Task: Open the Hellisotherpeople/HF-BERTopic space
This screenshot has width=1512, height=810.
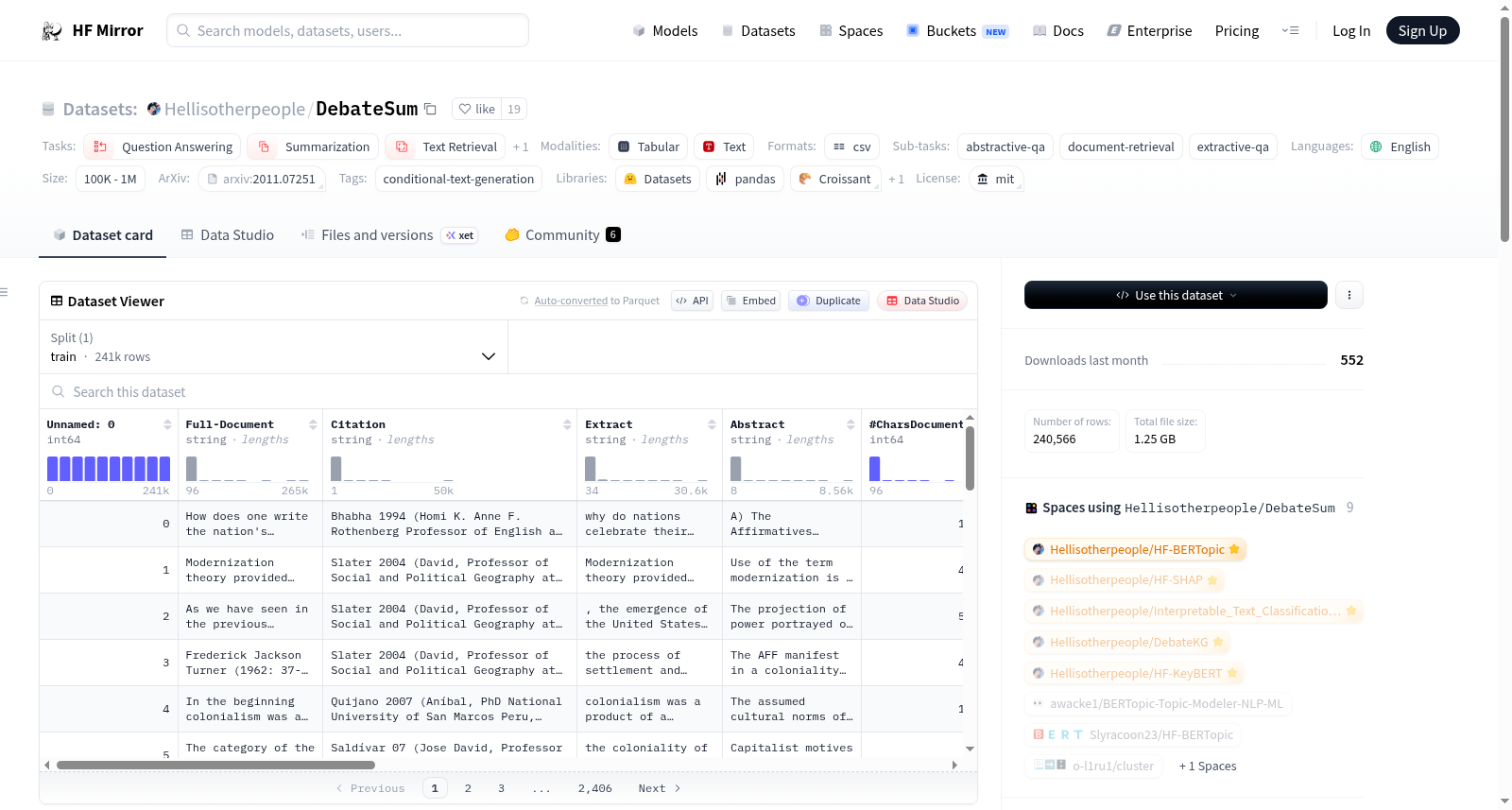Action: [1136, 549]
